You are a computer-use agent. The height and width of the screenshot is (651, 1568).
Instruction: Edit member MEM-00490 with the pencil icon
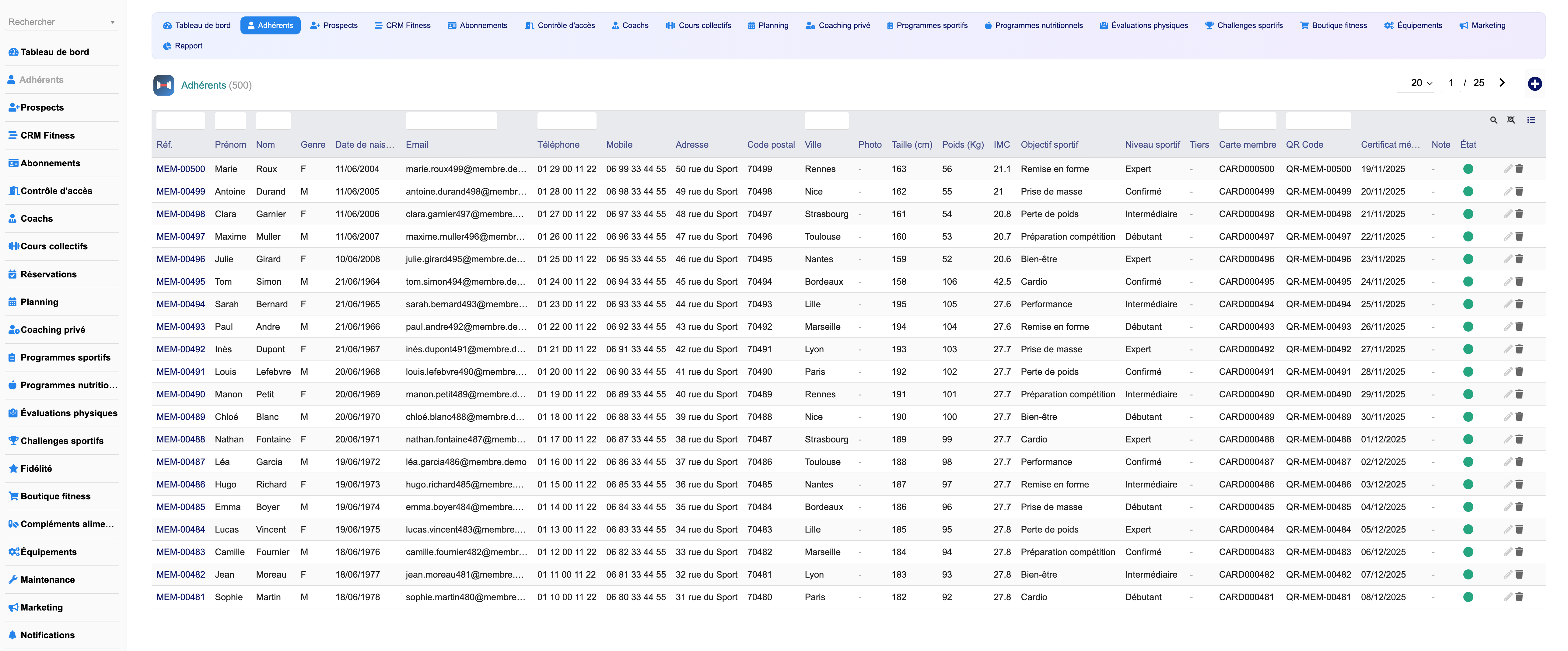(x=1508, y=394)
